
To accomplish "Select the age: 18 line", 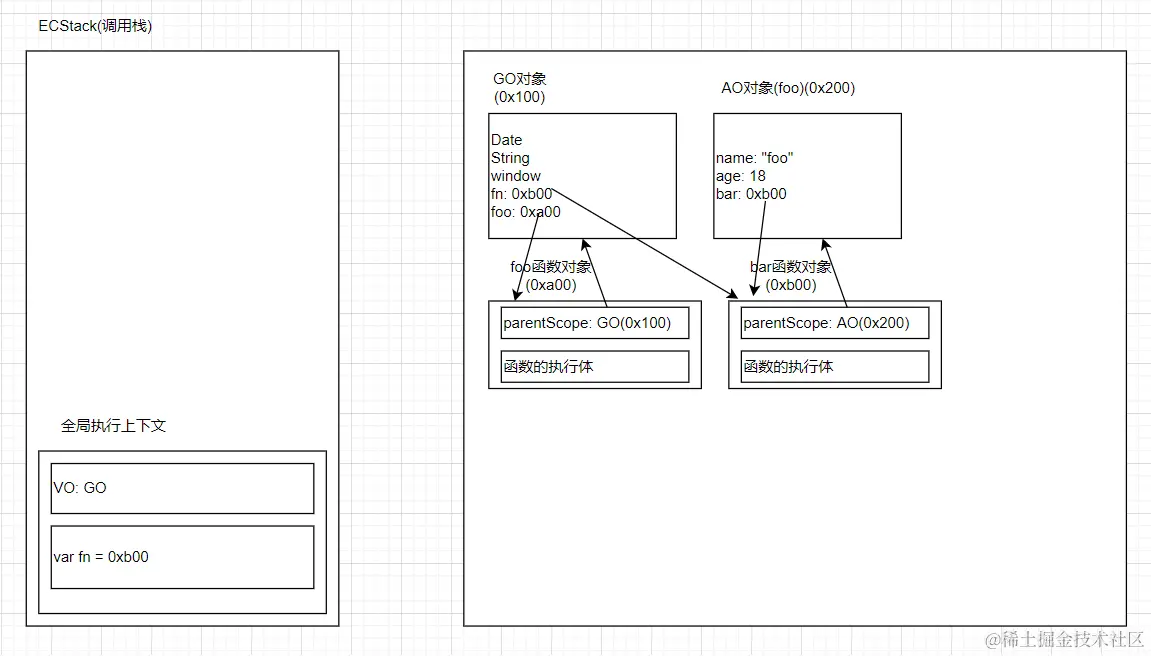I will click(741, 176).
